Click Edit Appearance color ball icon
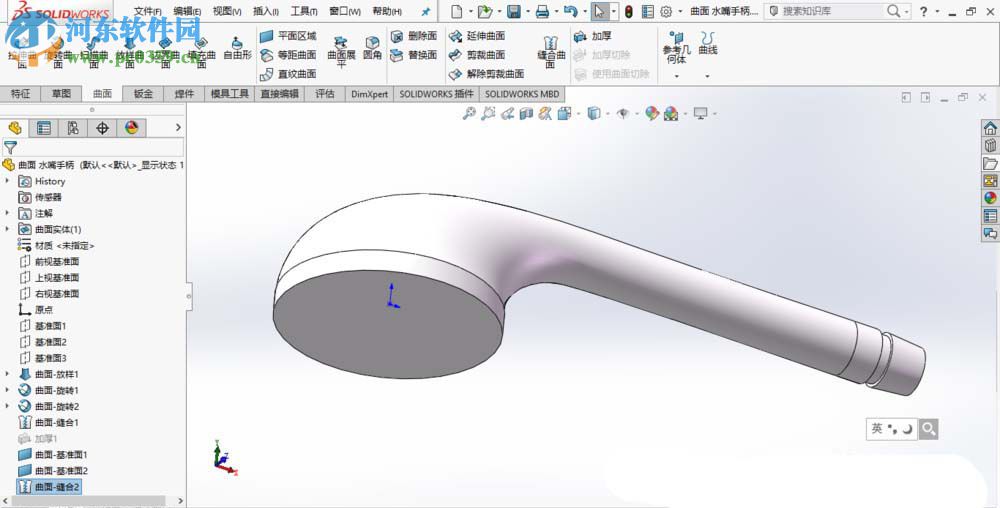The width and height of the screenshot is (1000, 508). [x=652, y=113]
